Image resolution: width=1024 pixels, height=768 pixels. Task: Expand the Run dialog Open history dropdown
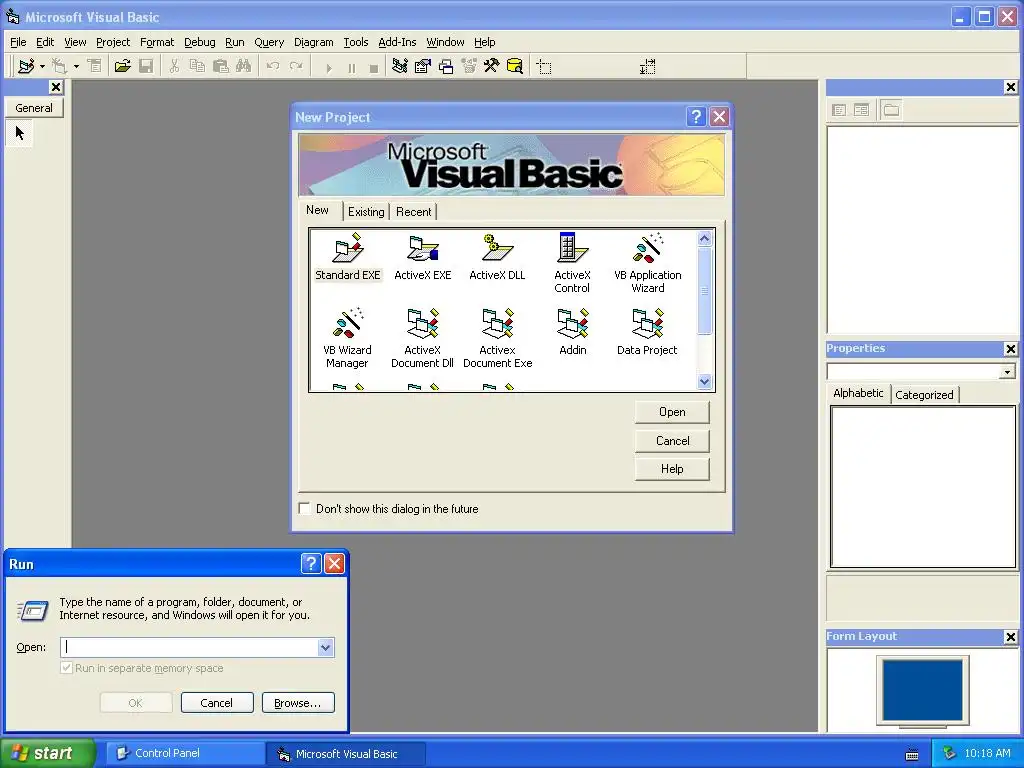pos(325,647)
